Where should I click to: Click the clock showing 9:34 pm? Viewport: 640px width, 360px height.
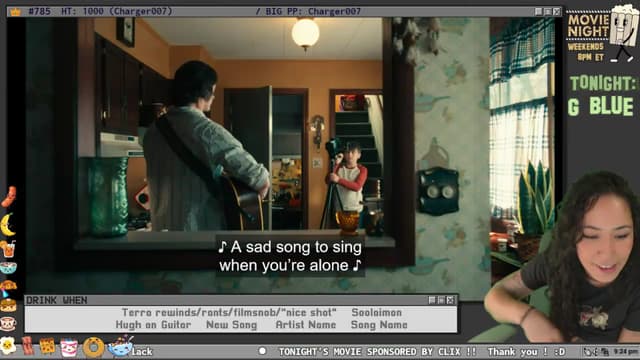pyautogui.click(x=625, y=351)
